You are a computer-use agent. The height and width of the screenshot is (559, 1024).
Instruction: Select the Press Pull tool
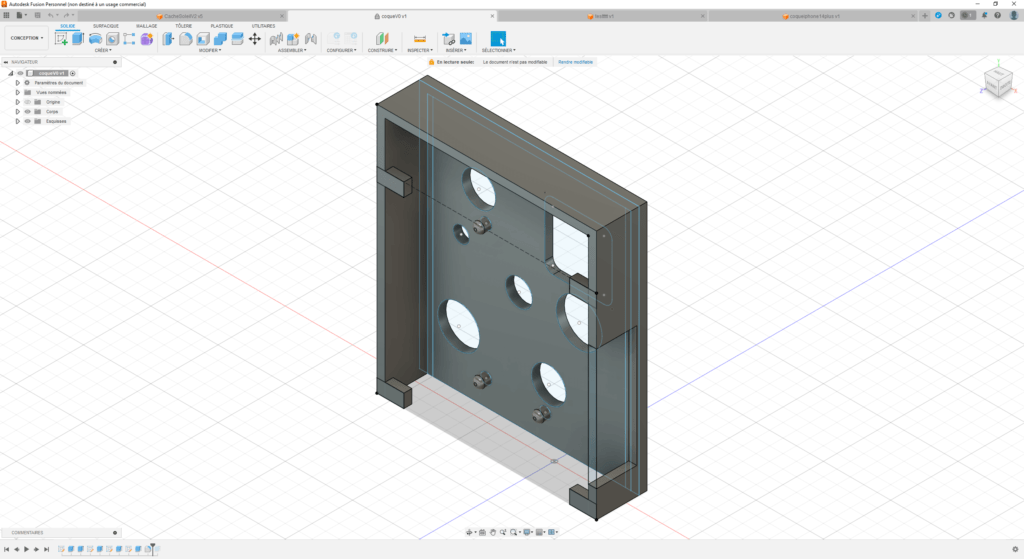(x=168, y=39)
